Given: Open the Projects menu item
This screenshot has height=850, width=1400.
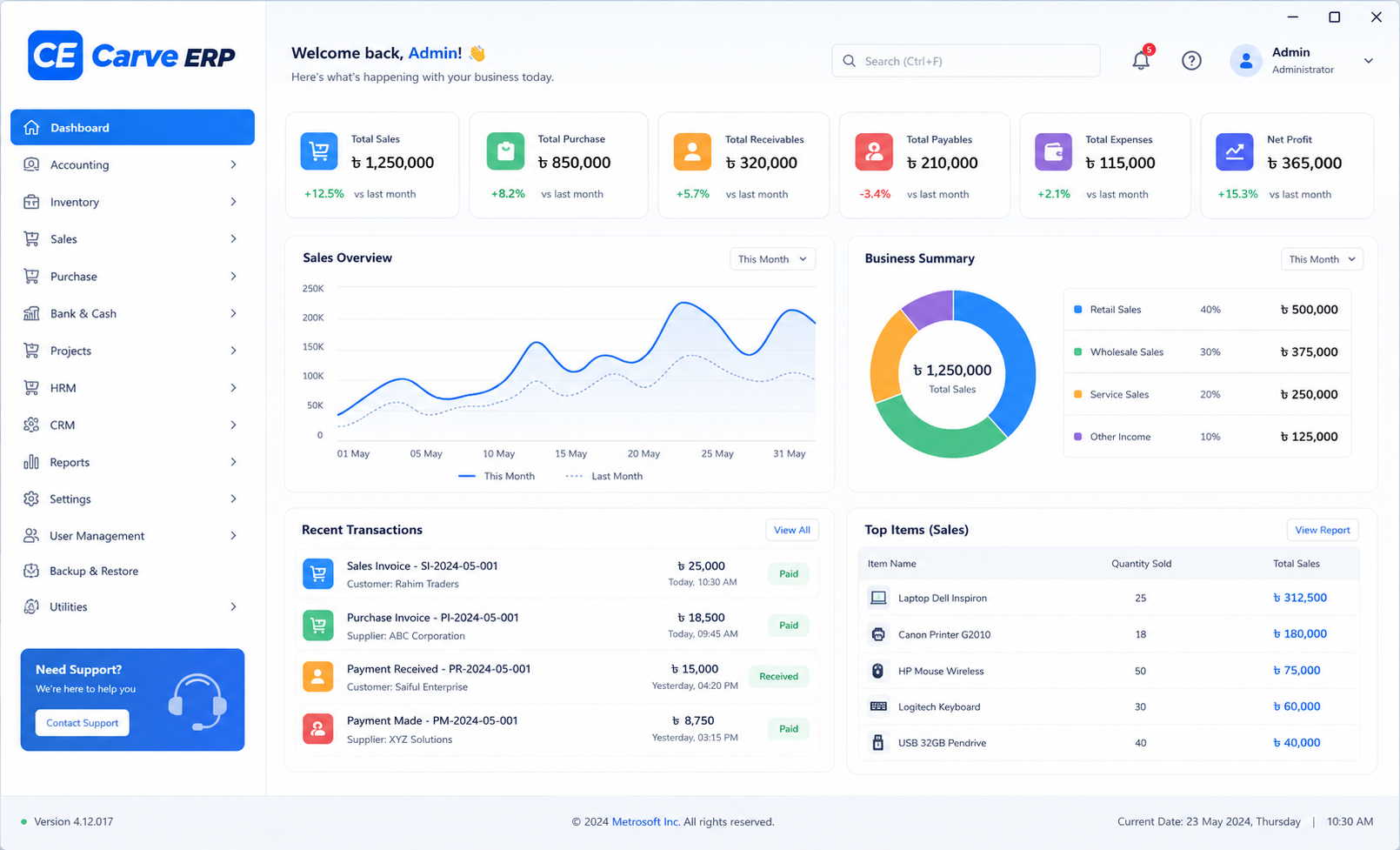Looking at the screenshot, I should coord(132,351).
